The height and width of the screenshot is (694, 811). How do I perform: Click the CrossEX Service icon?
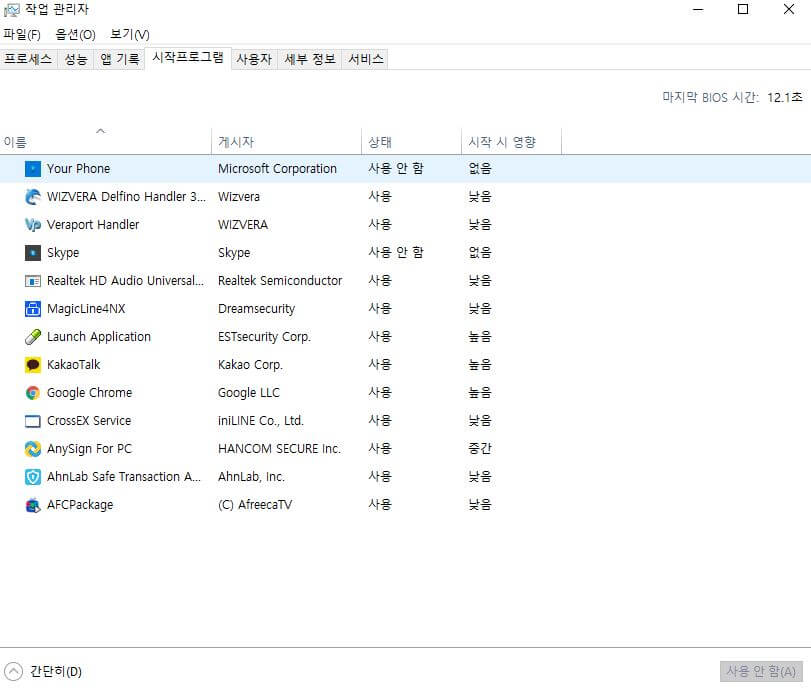[x=33, y=421]
